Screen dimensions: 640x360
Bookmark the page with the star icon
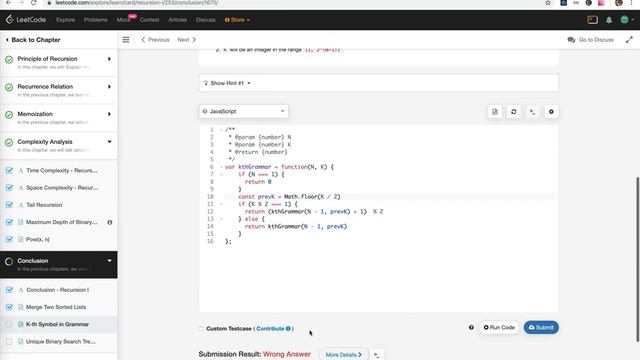pos(548,3)
